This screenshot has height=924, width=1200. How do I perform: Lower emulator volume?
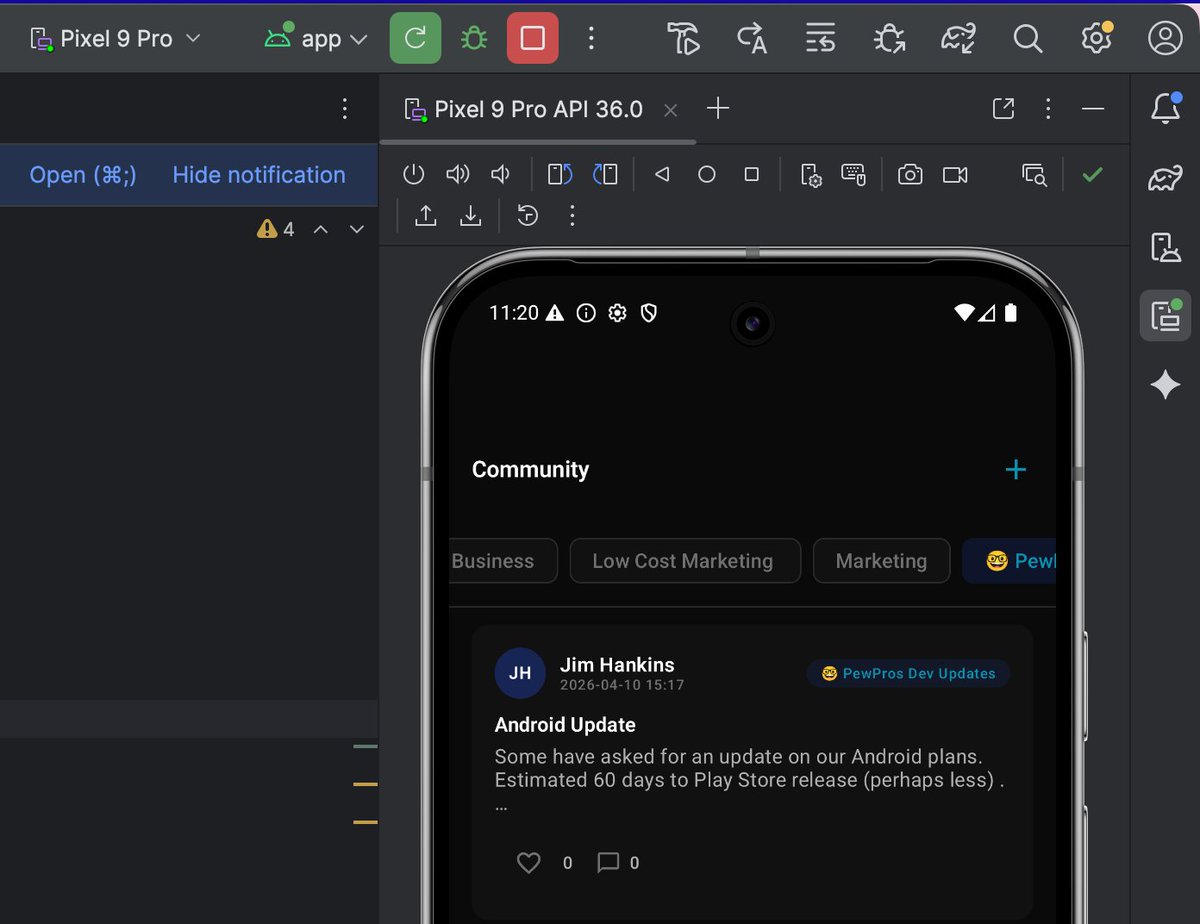501,175
